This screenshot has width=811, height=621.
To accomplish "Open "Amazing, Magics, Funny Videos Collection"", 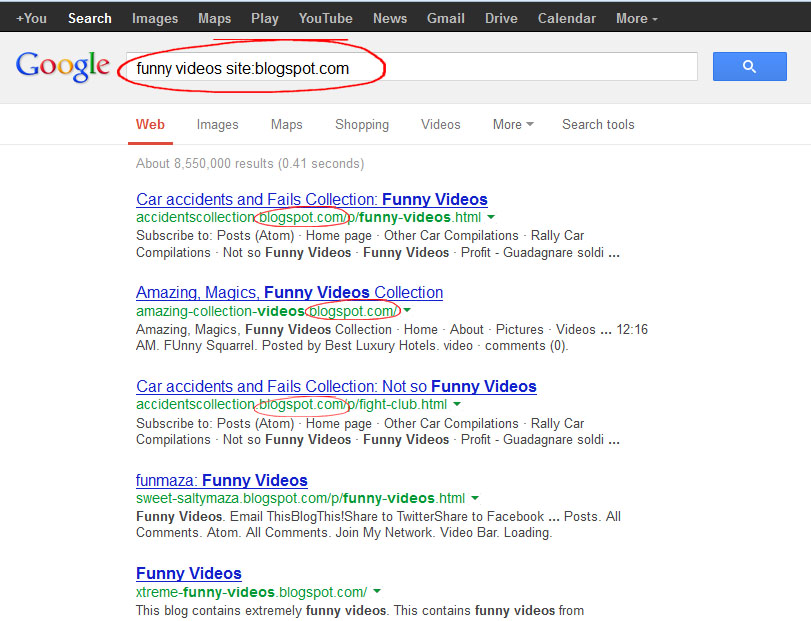I will point(289,292).
